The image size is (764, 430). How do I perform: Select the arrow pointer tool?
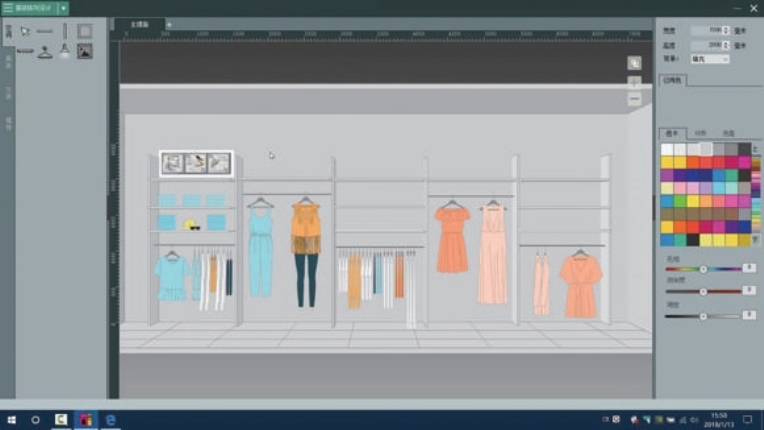pyautogui.click(x=25, y=31)
